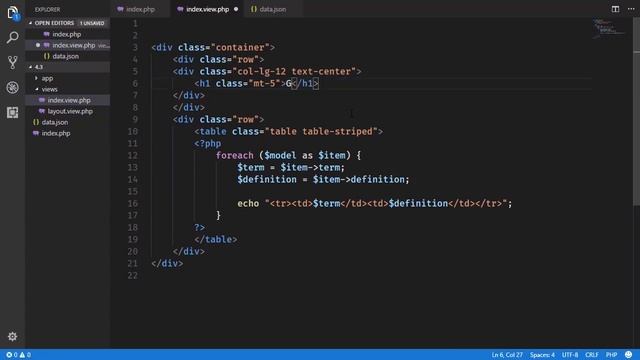Click PHP icon of index.php tab
The image size is (640, 360).
point(120,9)
